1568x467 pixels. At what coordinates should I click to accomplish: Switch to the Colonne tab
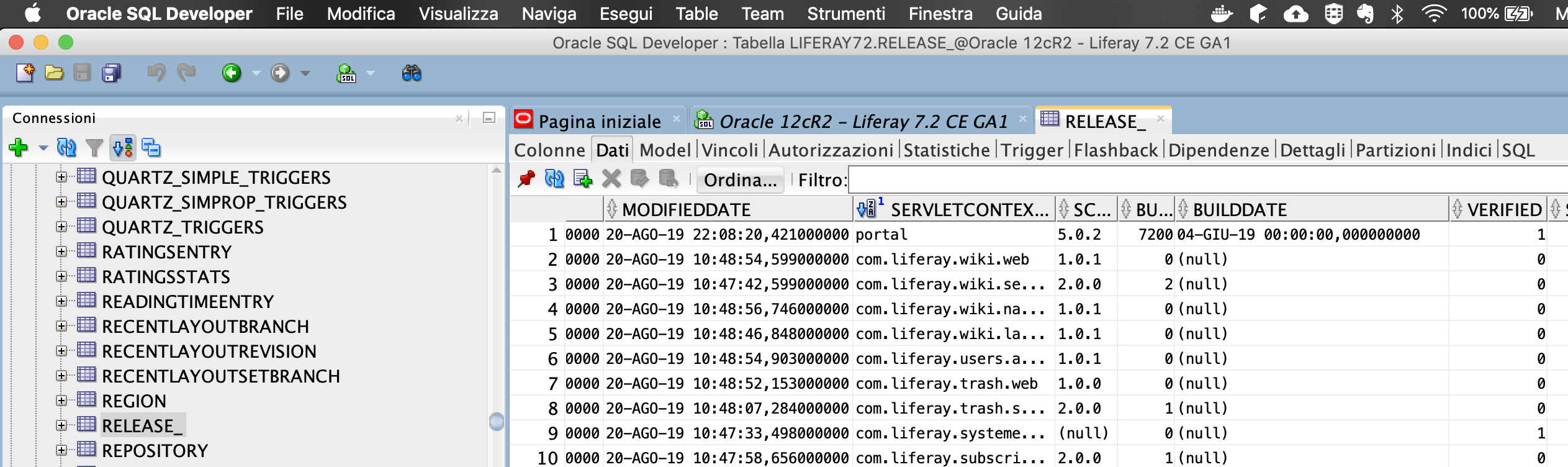(549, 150)
